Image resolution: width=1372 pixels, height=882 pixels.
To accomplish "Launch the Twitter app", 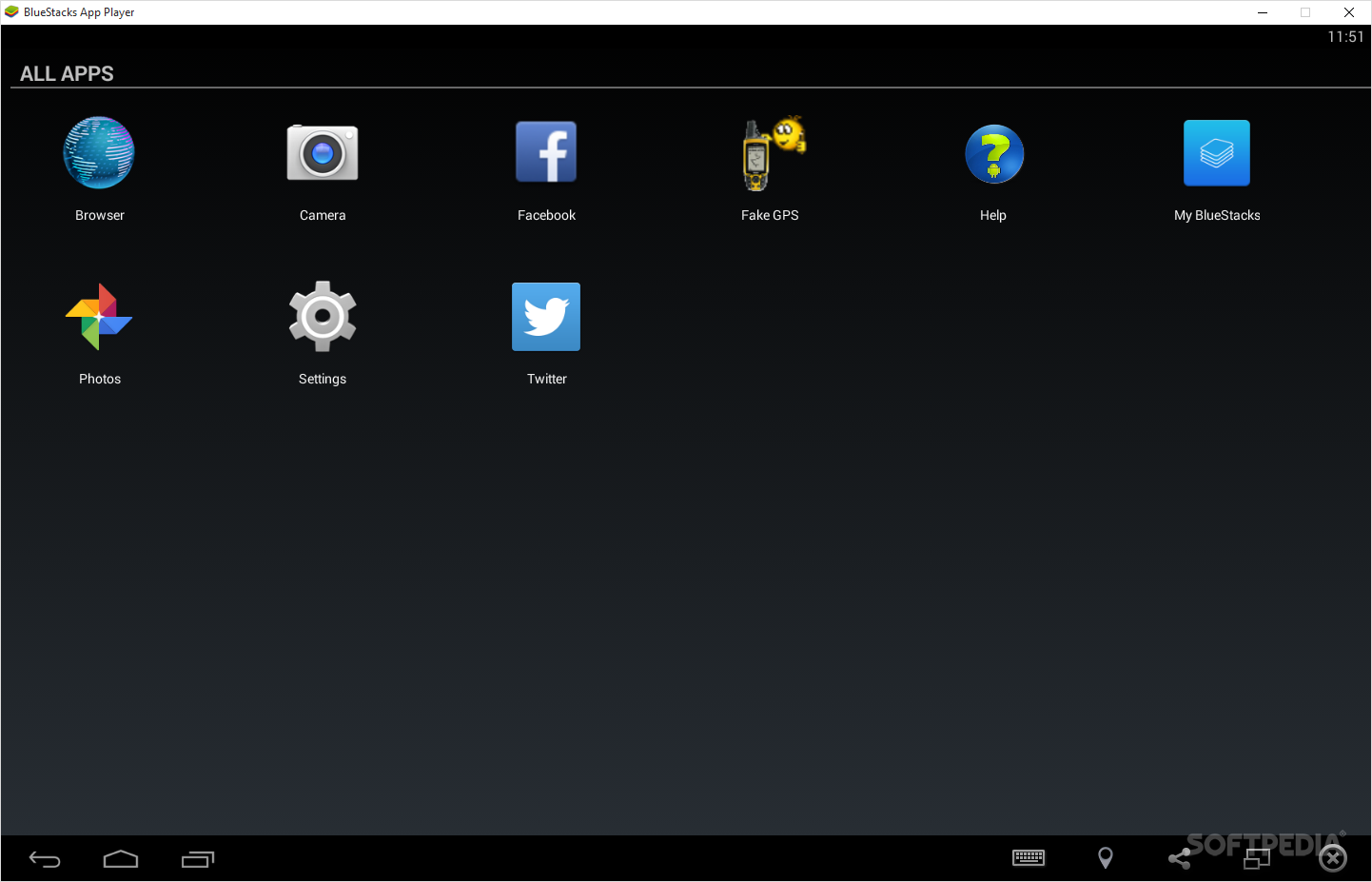I will point(546,317).
